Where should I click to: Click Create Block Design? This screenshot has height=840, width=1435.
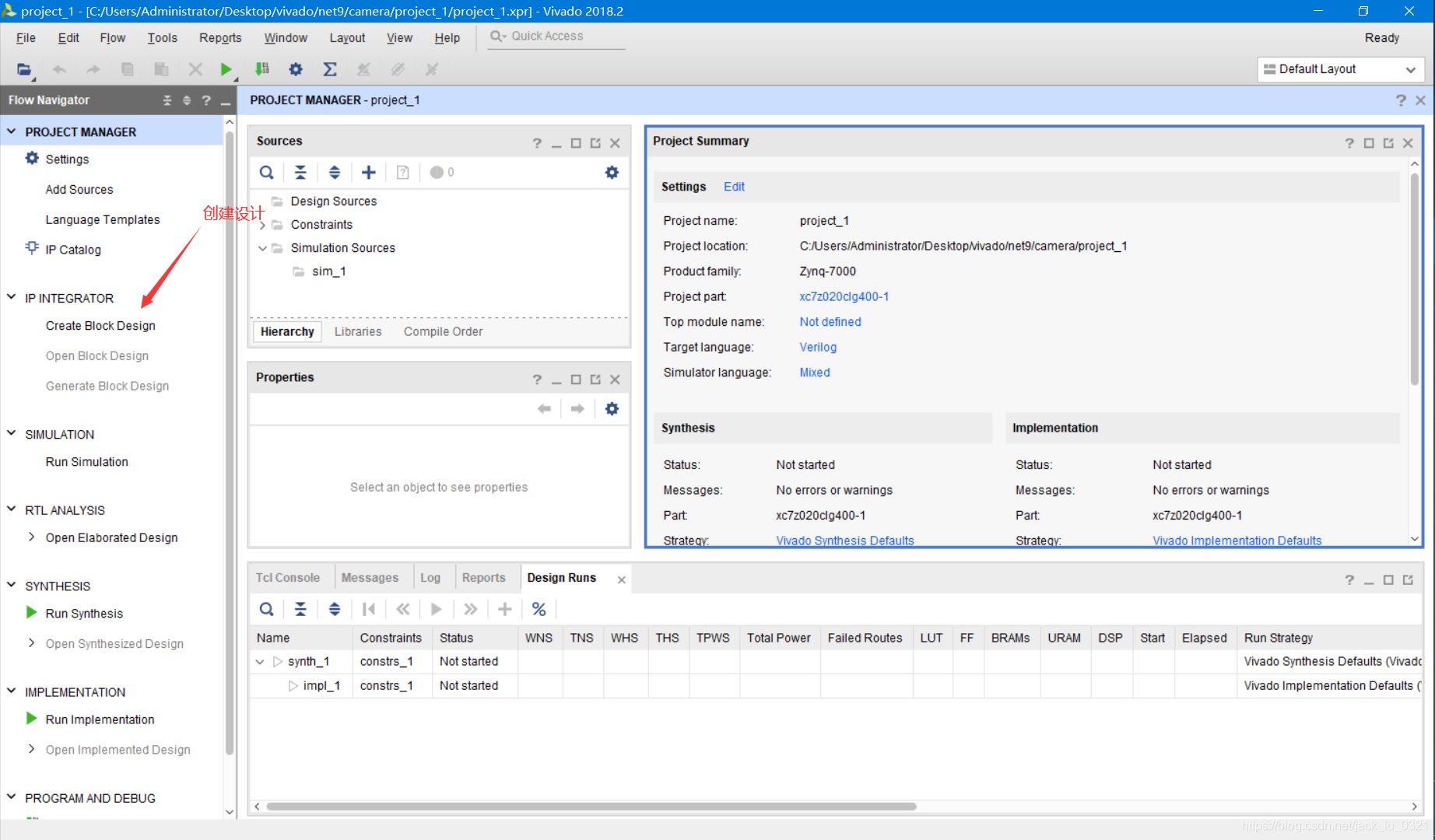coord(100,326)
